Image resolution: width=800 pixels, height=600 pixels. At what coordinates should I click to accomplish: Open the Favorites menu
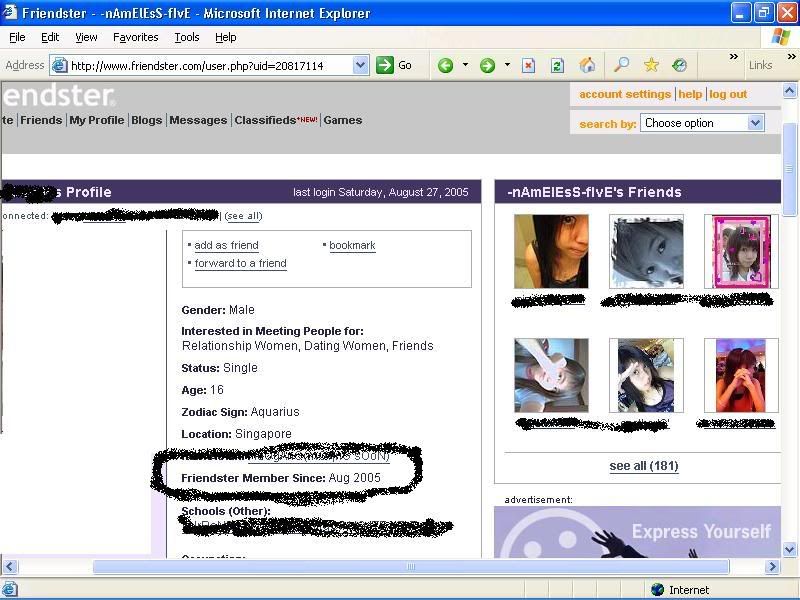click(x=136, y=37)
